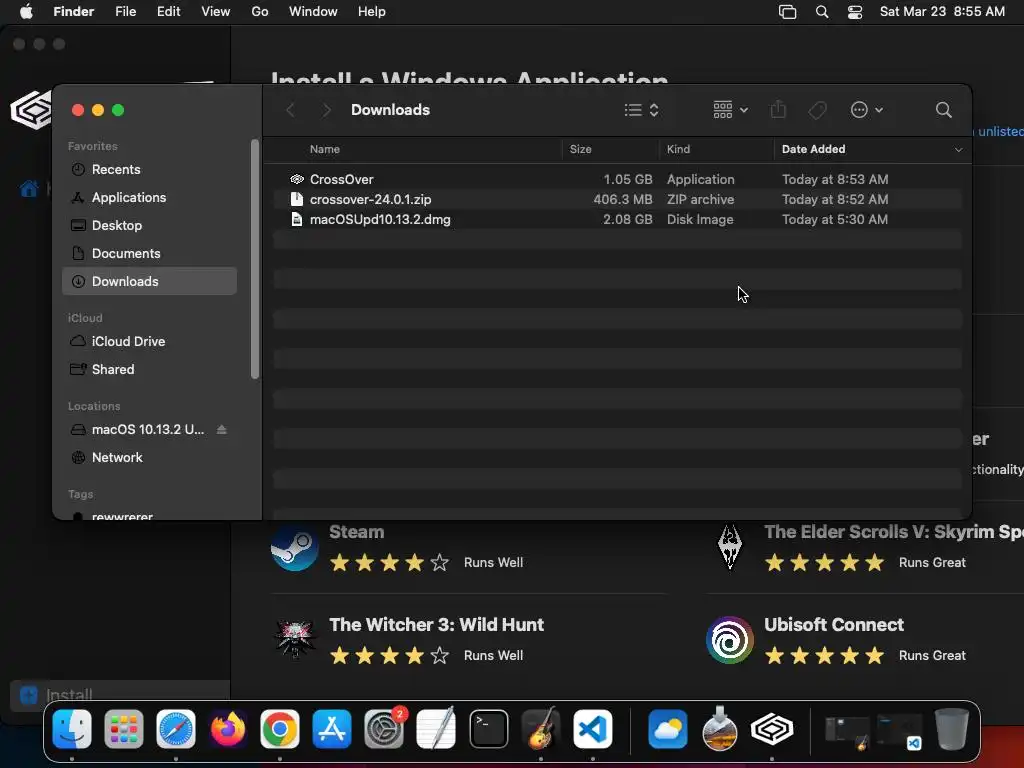This screenshot has width=1024, height=768.
Task: Sort by Date Added column header
Action: [813, 150]
